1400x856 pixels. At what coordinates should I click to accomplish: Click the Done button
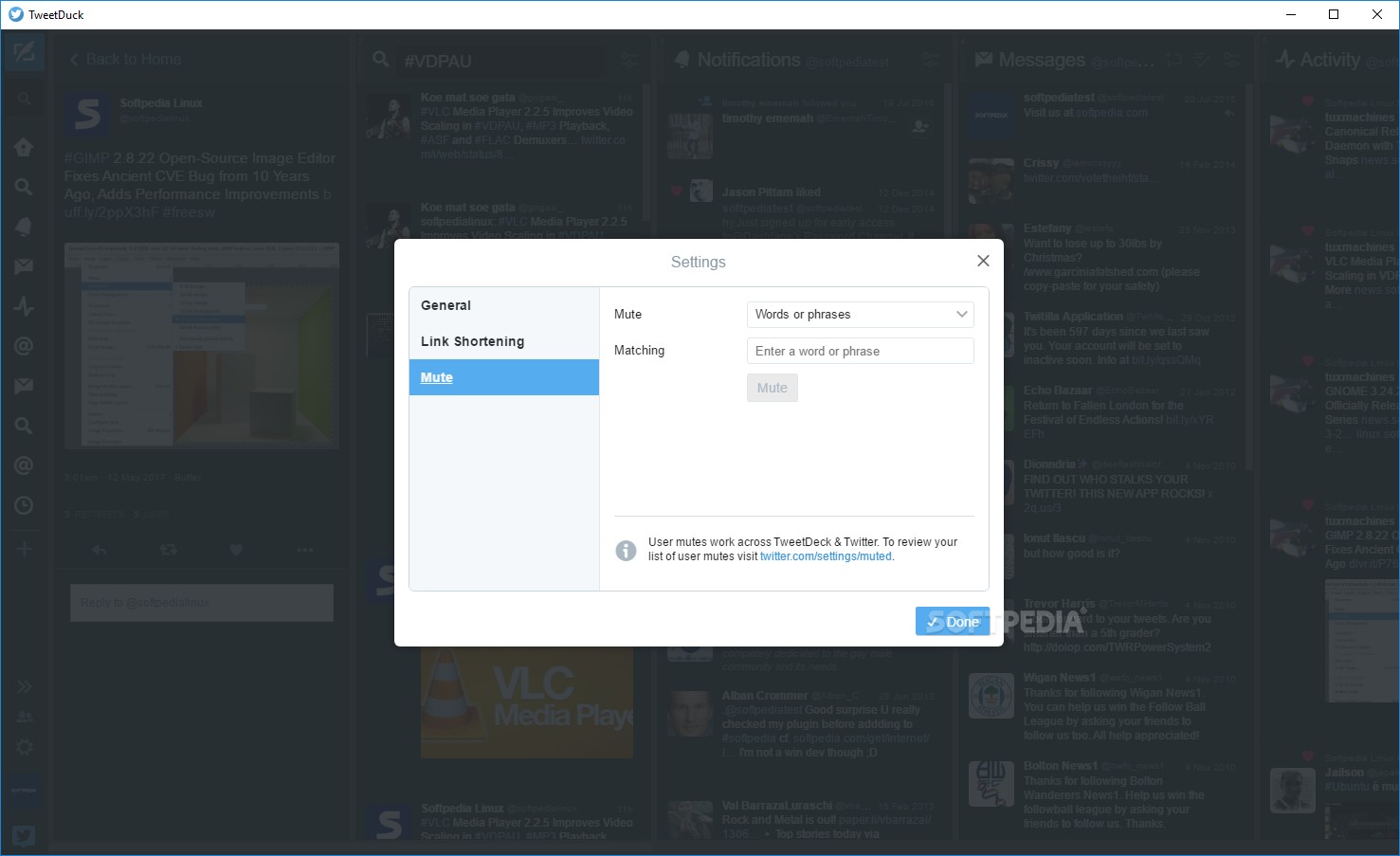pos(953,622)
